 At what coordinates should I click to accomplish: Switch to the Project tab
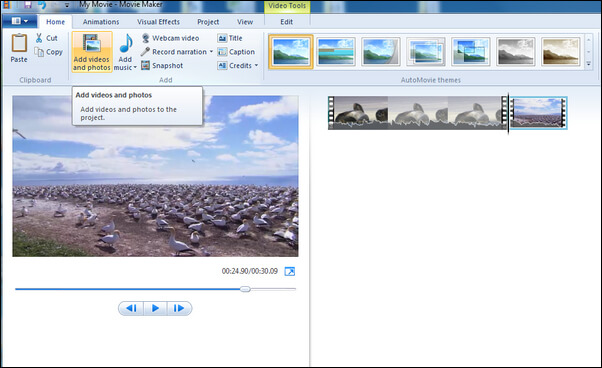(208, 22)
